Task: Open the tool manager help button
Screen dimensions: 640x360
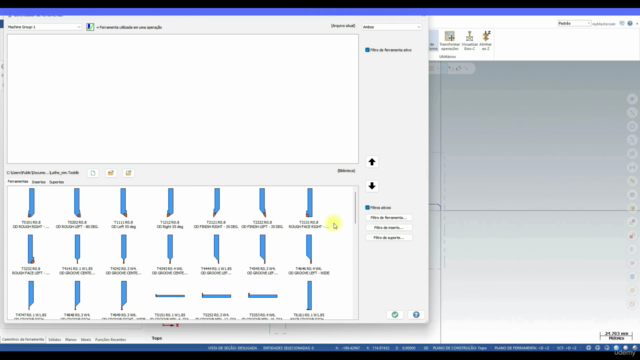Action: [x=416, y=315]
